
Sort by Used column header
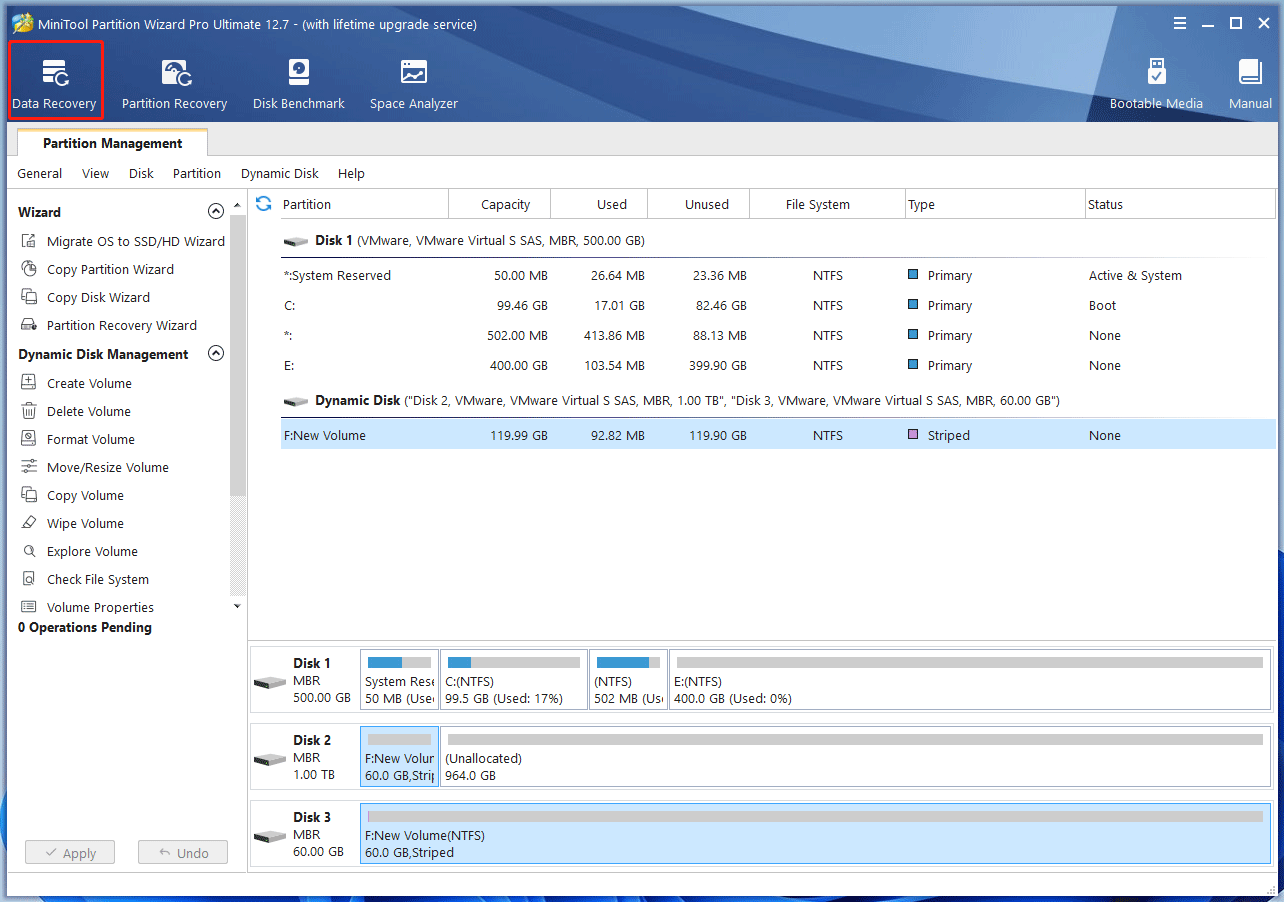(x=600, y=204)
